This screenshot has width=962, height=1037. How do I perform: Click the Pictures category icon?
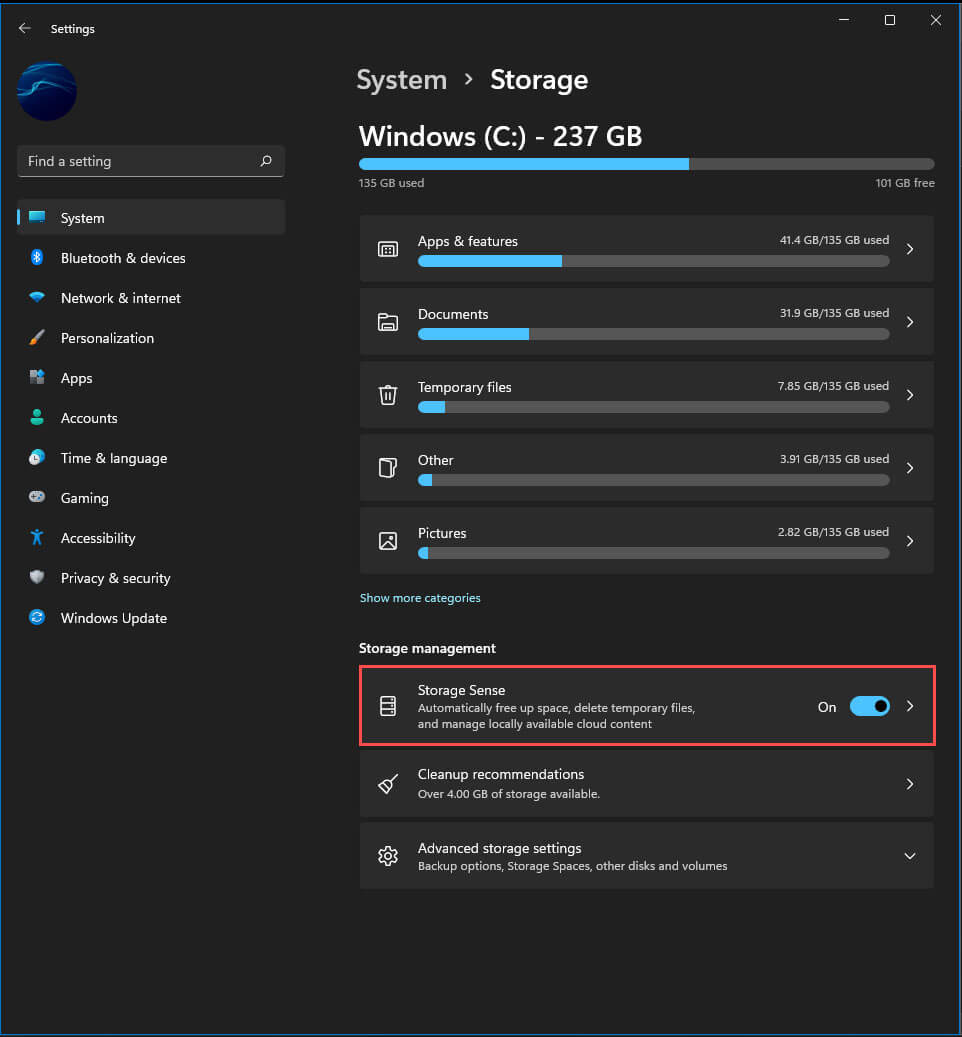387,541
